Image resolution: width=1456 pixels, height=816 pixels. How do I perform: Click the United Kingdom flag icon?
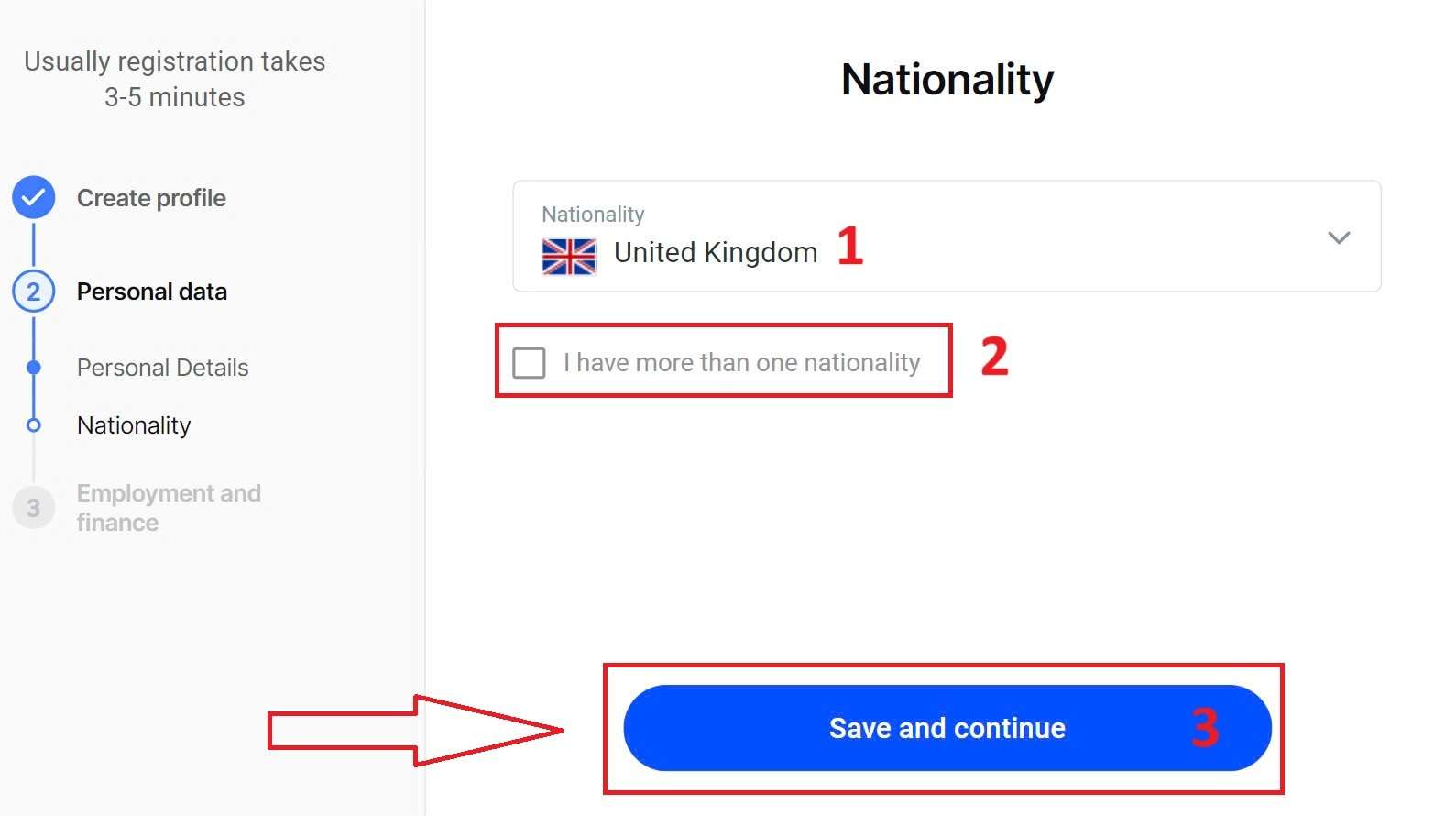[568, 256]
